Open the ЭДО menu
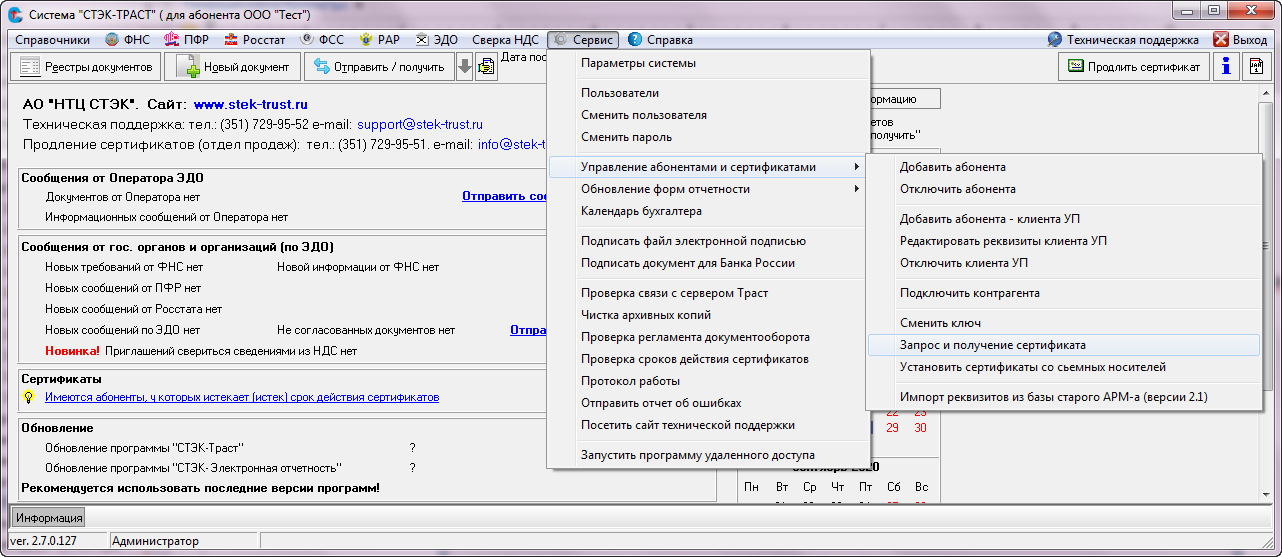This screenshot has height=557, width=1282. point(437,40)
